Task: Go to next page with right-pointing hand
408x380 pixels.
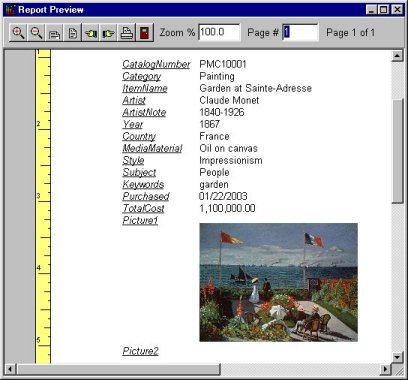Action: (x=108, y=33)
